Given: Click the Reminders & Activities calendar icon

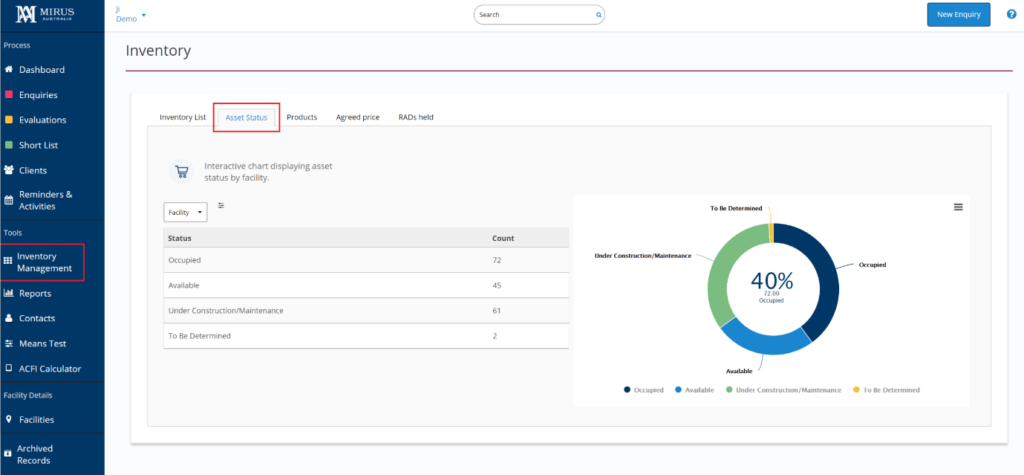Looking at the screenshot, I should [8, 201].
